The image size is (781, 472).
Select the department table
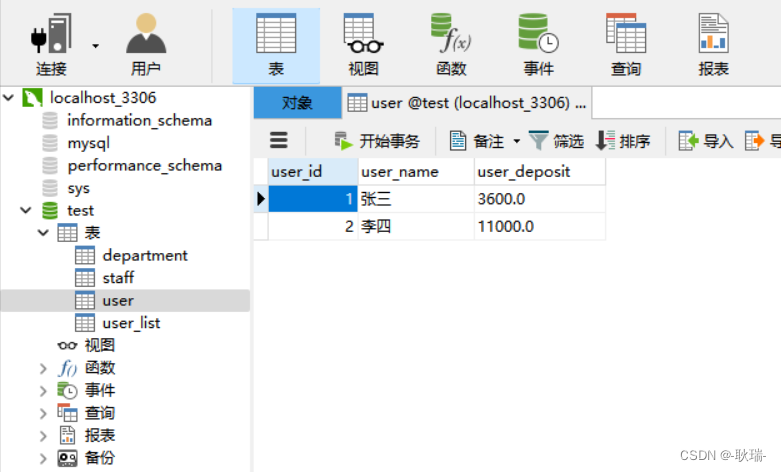[145, 255]
